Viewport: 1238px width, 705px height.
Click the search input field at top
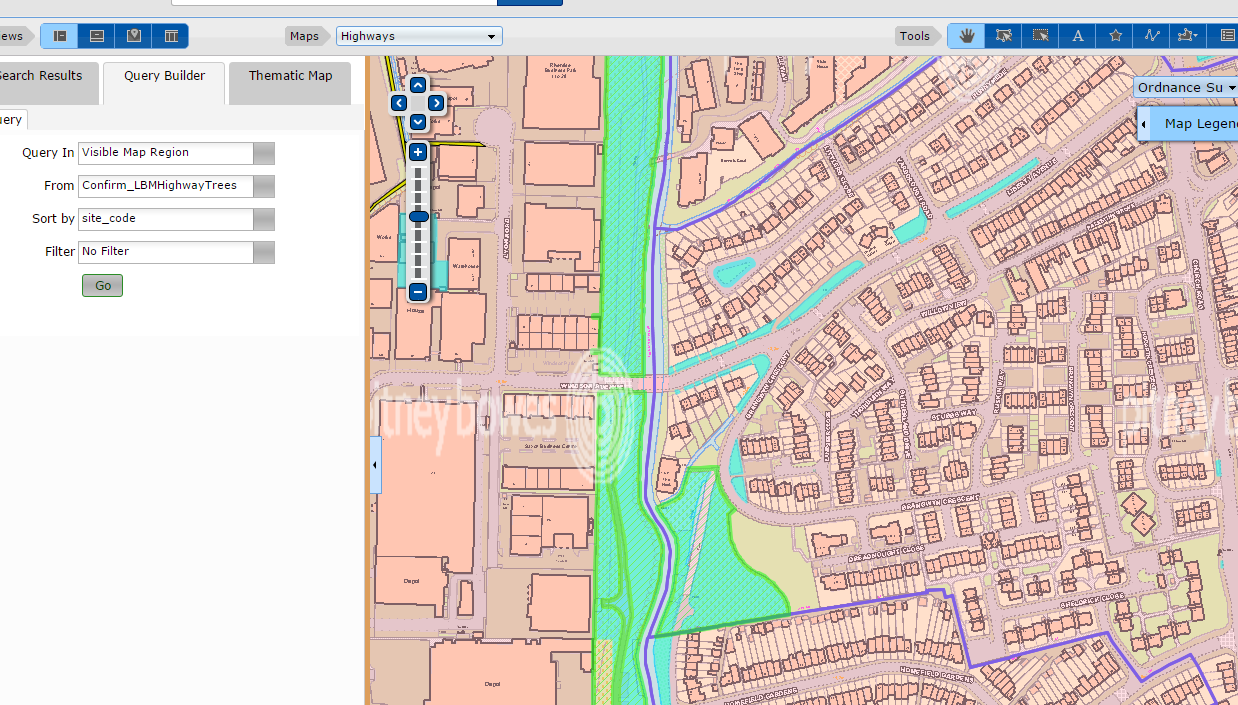coord(334,3)
